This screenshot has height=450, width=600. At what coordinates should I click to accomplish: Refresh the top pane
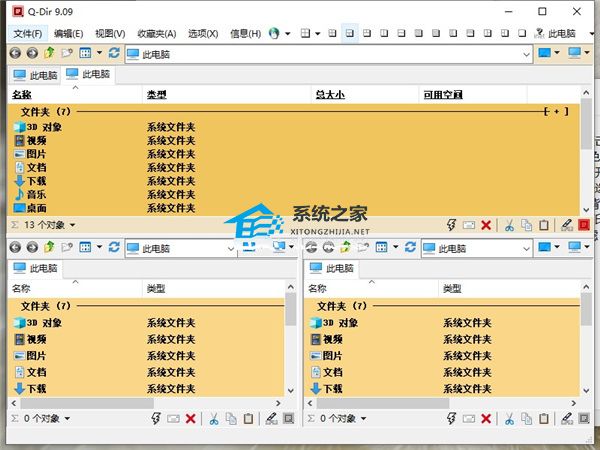coord(114,53)
